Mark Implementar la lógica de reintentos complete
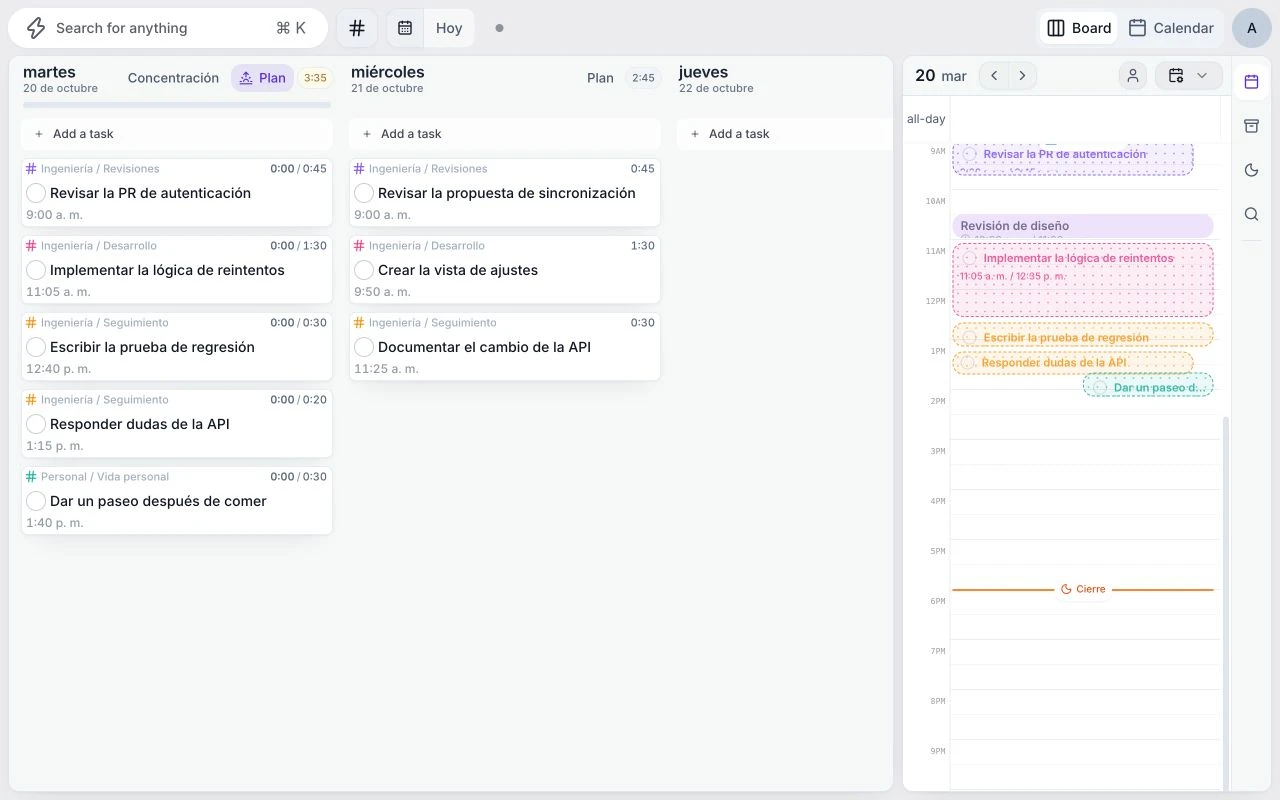 pos(36,270)
